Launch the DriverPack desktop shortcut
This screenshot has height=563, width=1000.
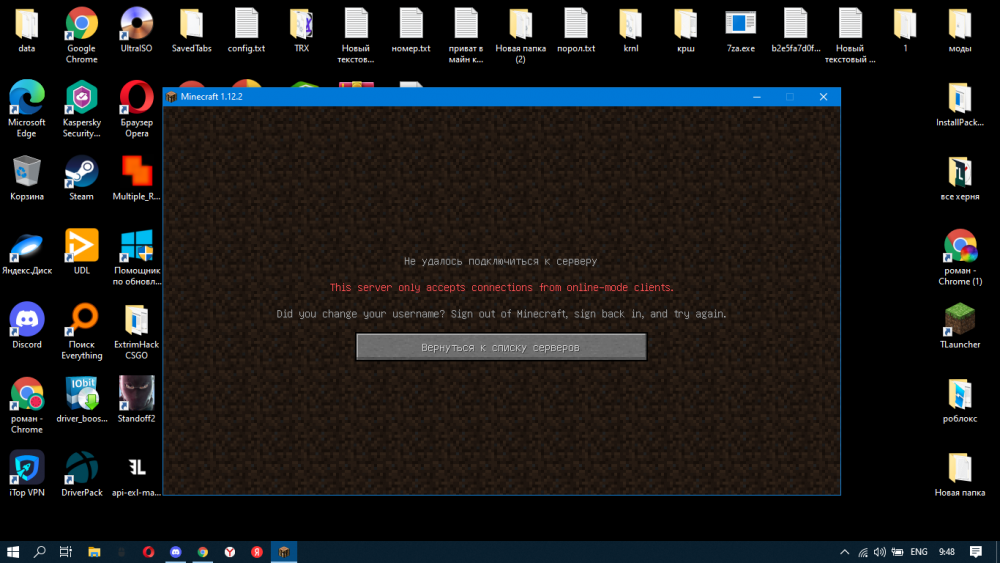[82, 474]
